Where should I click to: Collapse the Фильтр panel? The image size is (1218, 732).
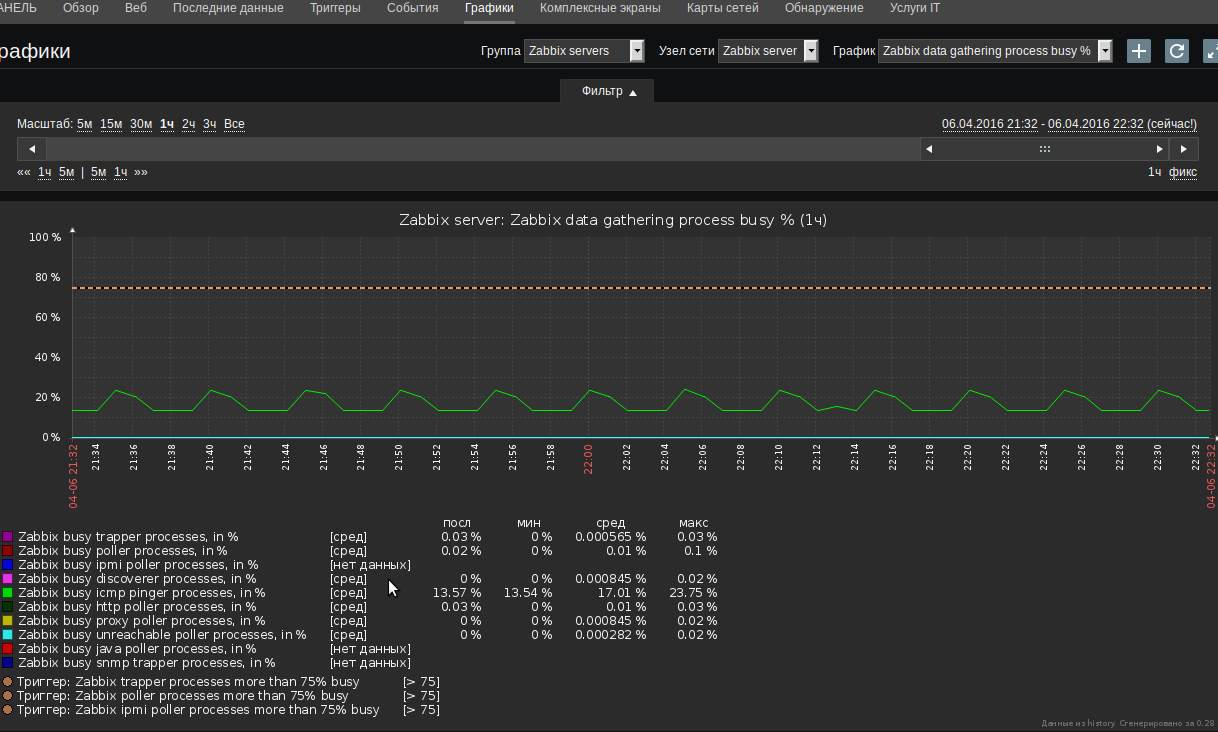tap(608, 91)
